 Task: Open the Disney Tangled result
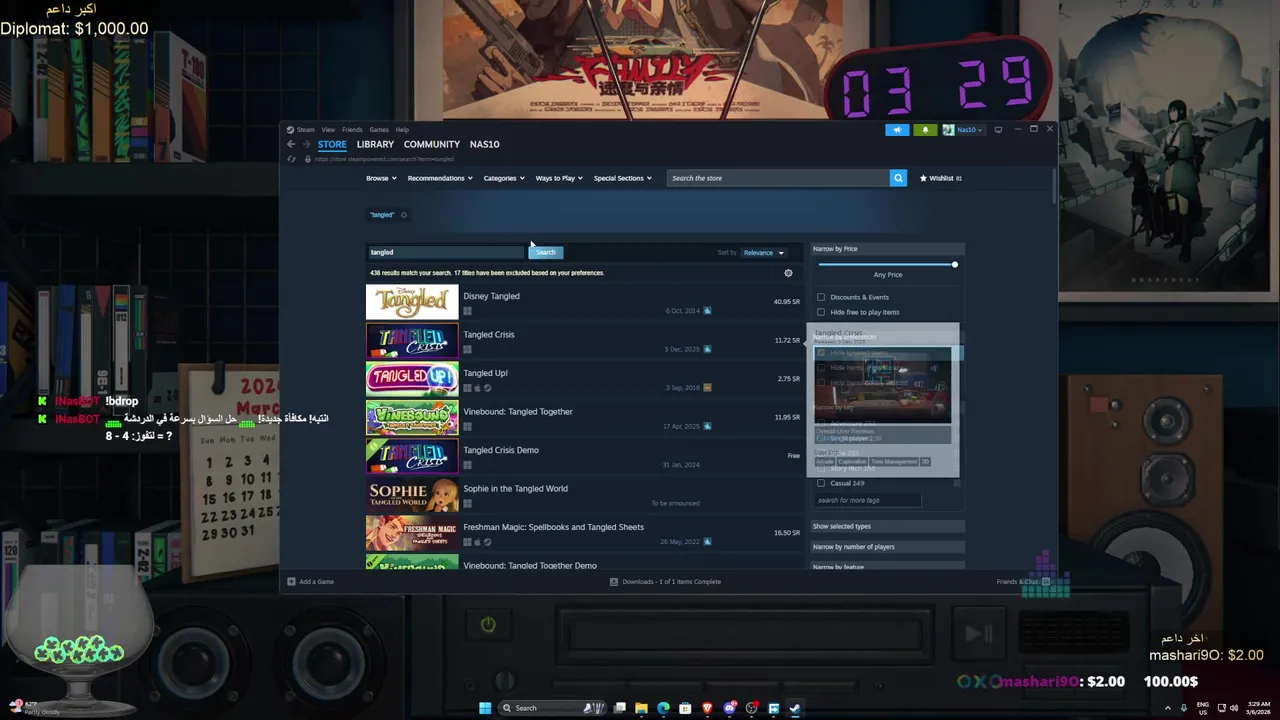click(x=584, y=302)
